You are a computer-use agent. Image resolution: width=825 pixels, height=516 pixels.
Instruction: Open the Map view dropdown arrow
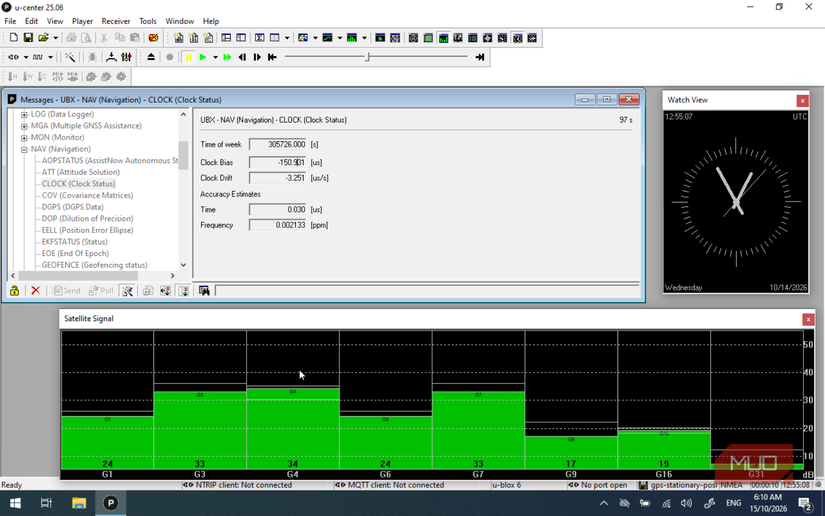pyautogui.click(x=315, y=38)
